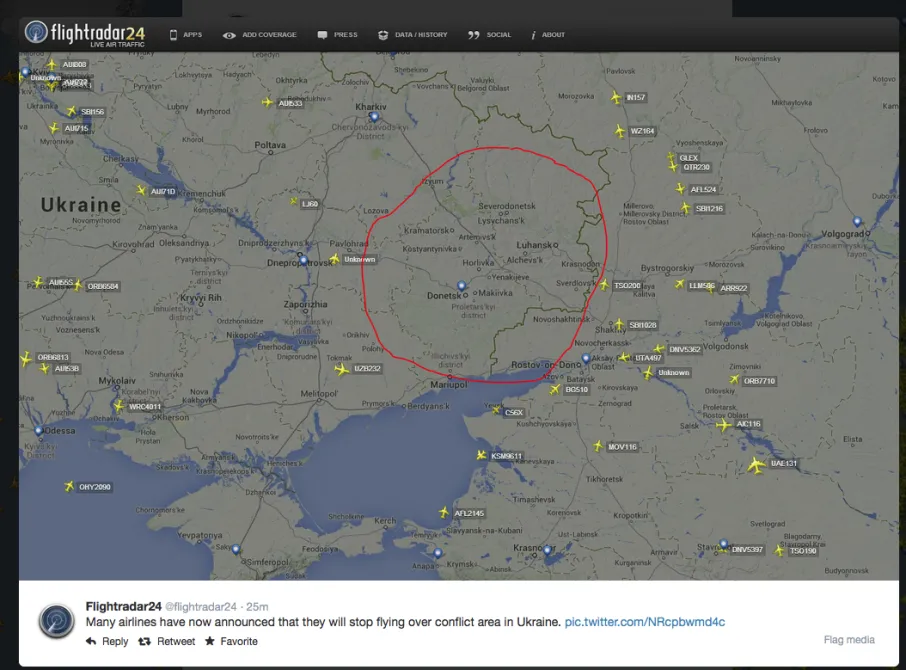Screen dimensions: 906x670
Task: Select the MOV116 aircraft icon
Action: [x=599, y=446]
